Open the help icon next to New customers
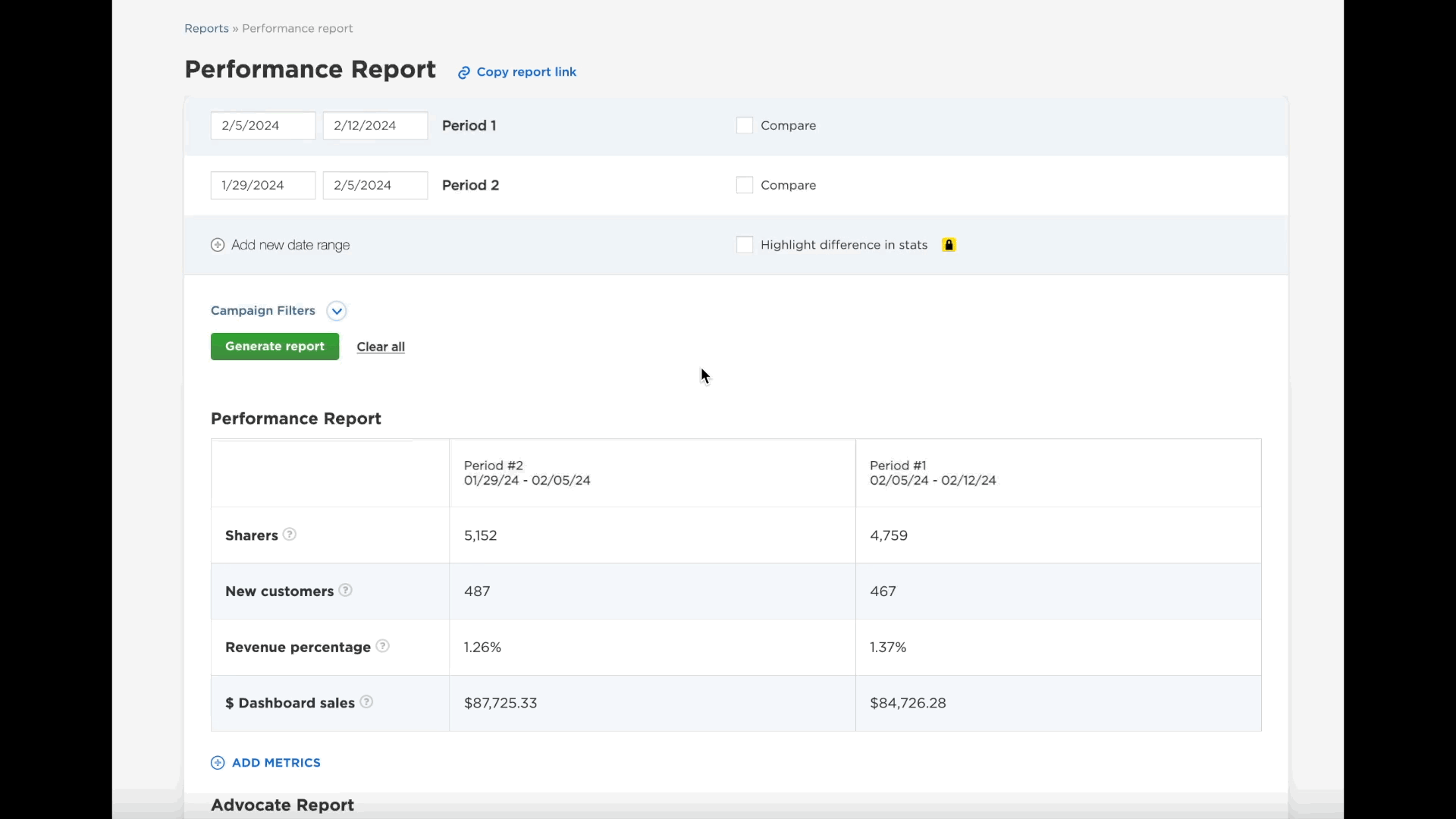The height and width of the screenshot is (819, 1456). click(345, 590)
